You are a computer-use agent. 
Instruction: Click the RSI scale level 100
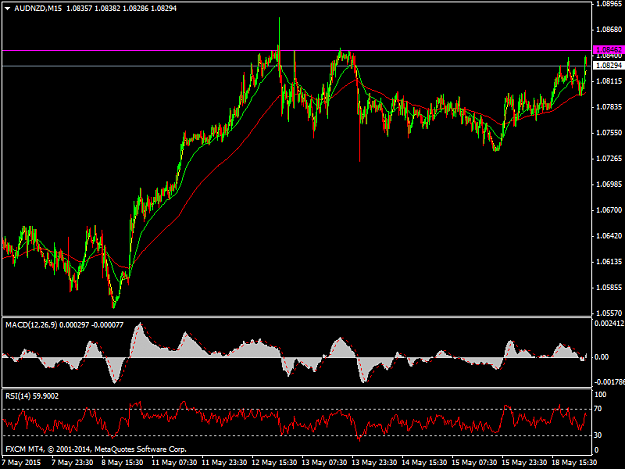point(600,394)
